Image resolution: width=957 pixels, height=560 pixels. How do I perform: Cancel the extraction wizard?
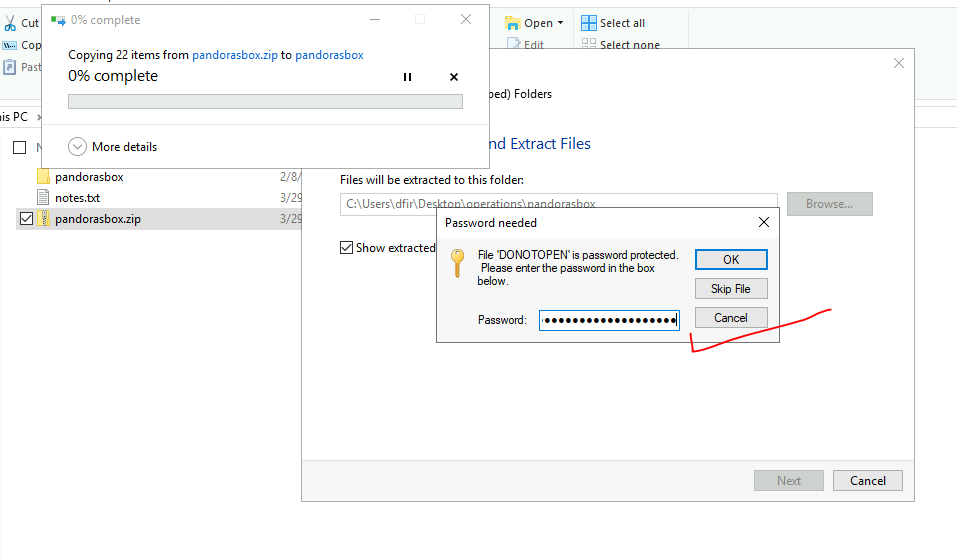867,480
